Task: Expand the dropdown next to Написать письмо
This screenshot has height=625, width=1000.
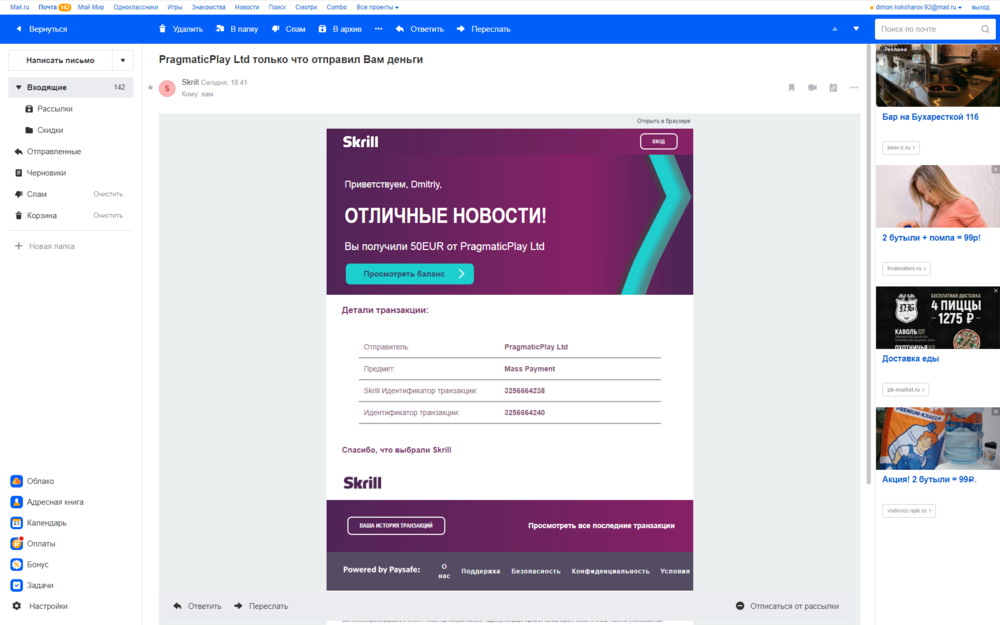Action: tap(123, 61)
